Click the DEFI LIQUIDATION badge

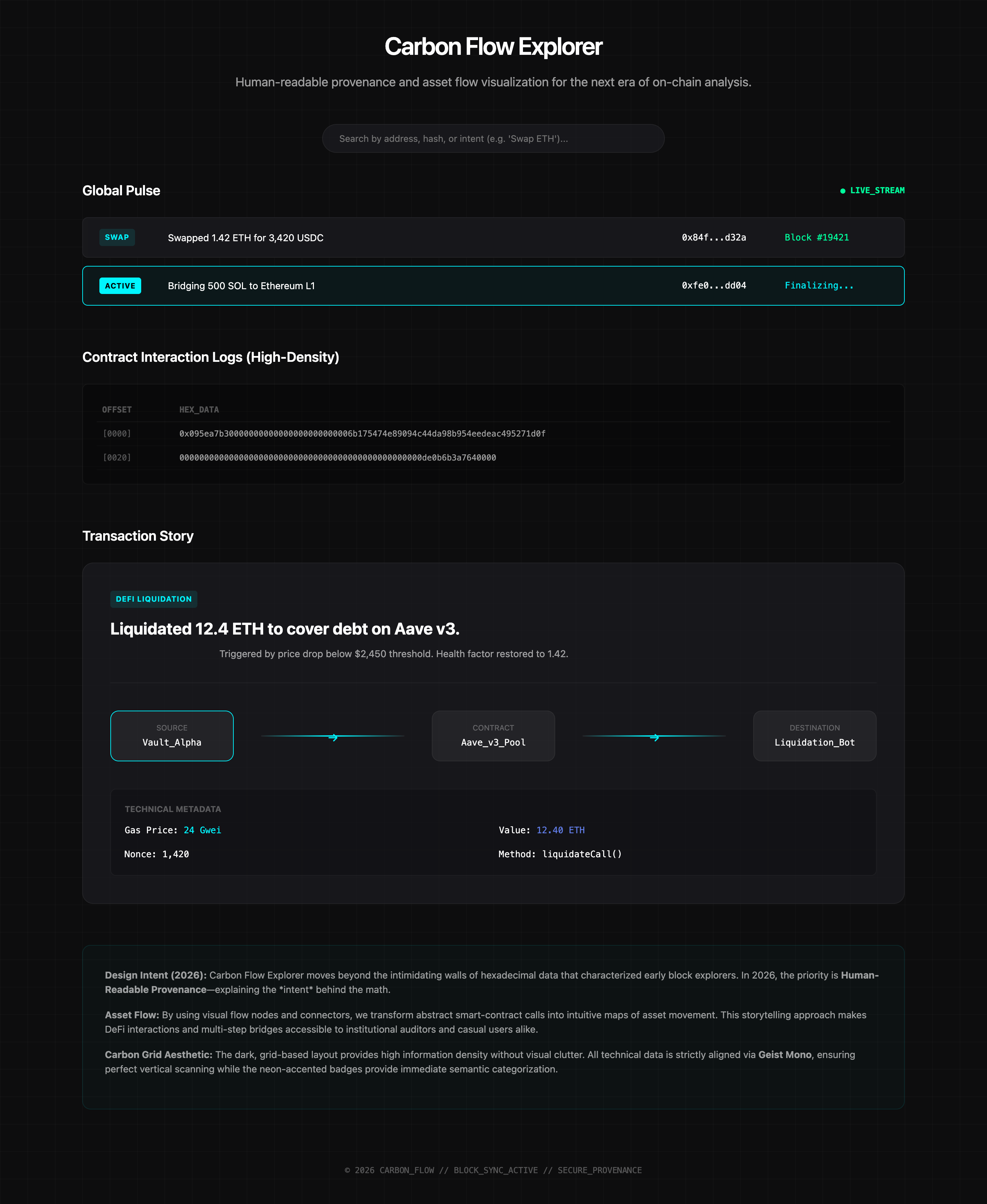tap(154, 599)
